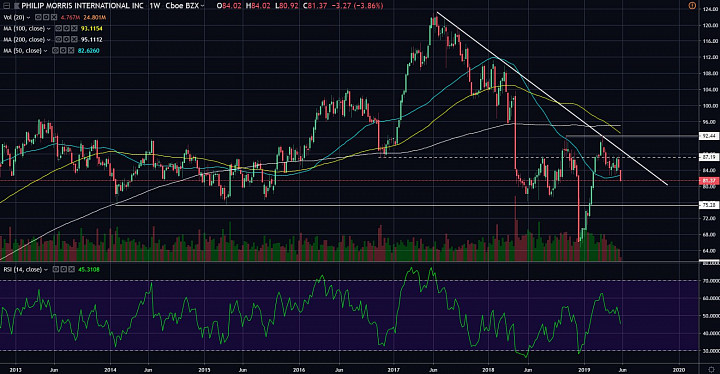
Task: Click the MA (50, close) indicator label
Action: click(22, 51)
